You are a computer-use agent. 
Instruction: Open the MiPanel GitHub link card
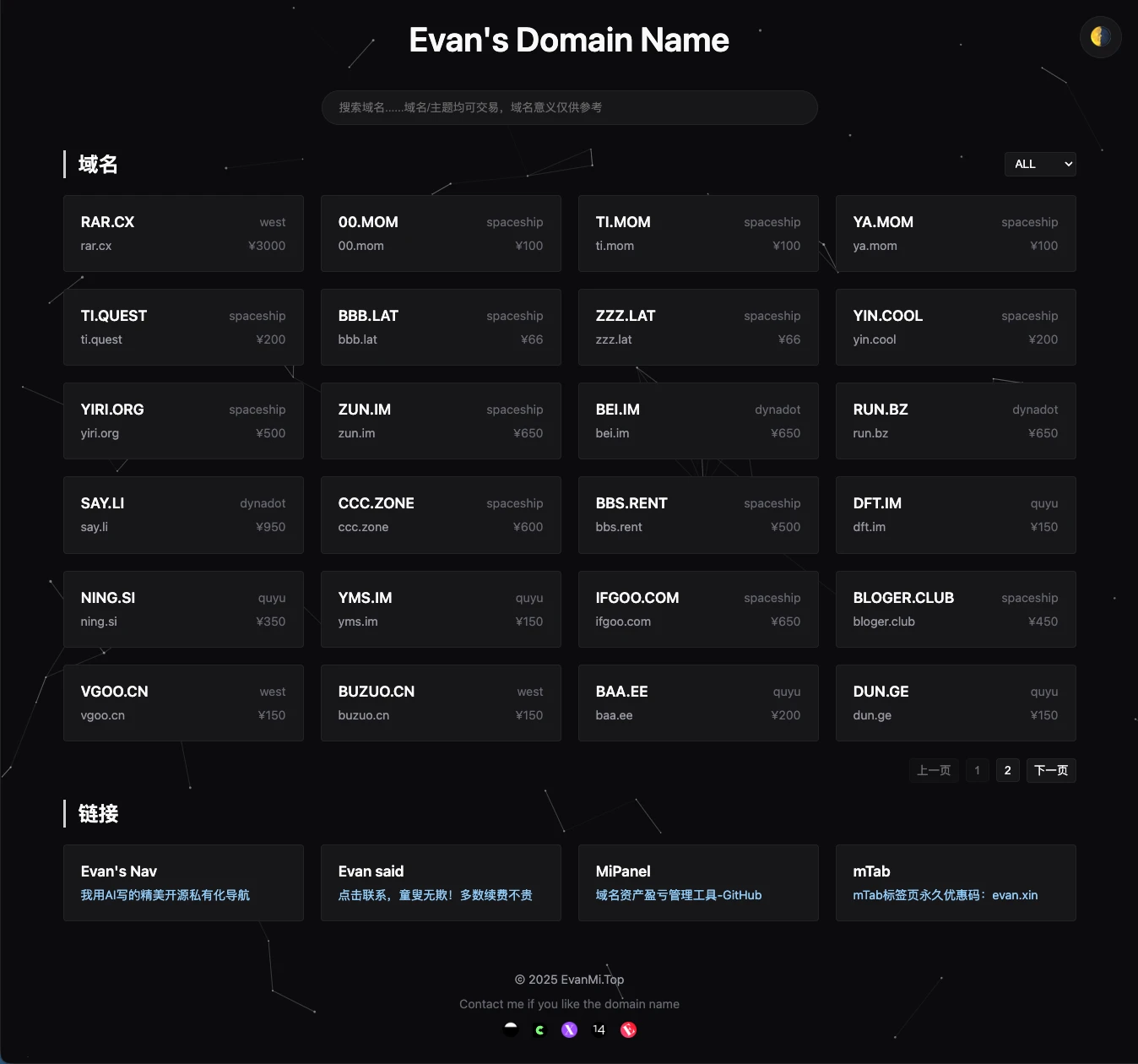tap(698, 882)
